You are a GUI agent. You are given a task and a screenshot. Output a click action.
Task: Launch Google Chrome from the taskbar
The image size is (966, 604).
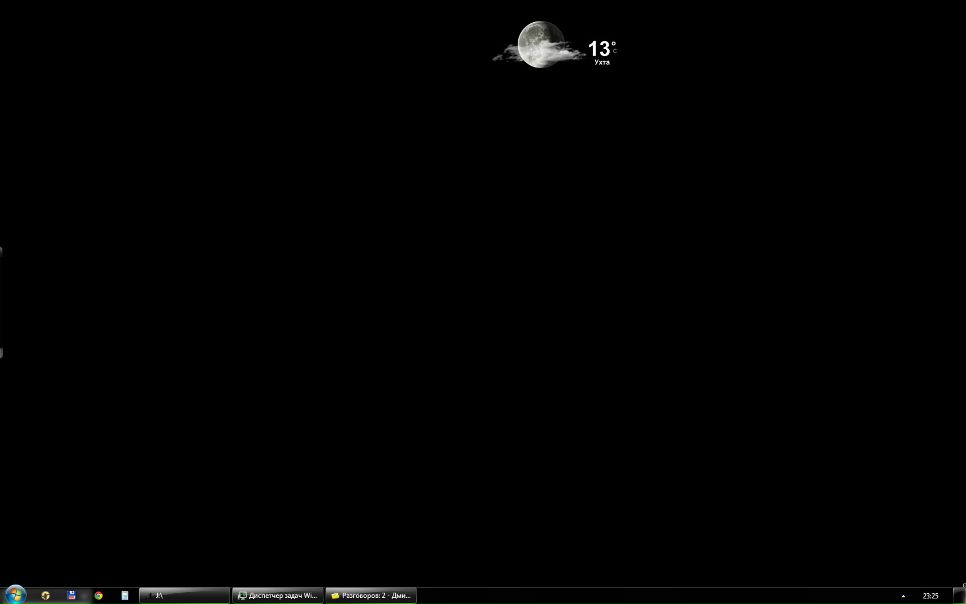(x=99, y=595)
